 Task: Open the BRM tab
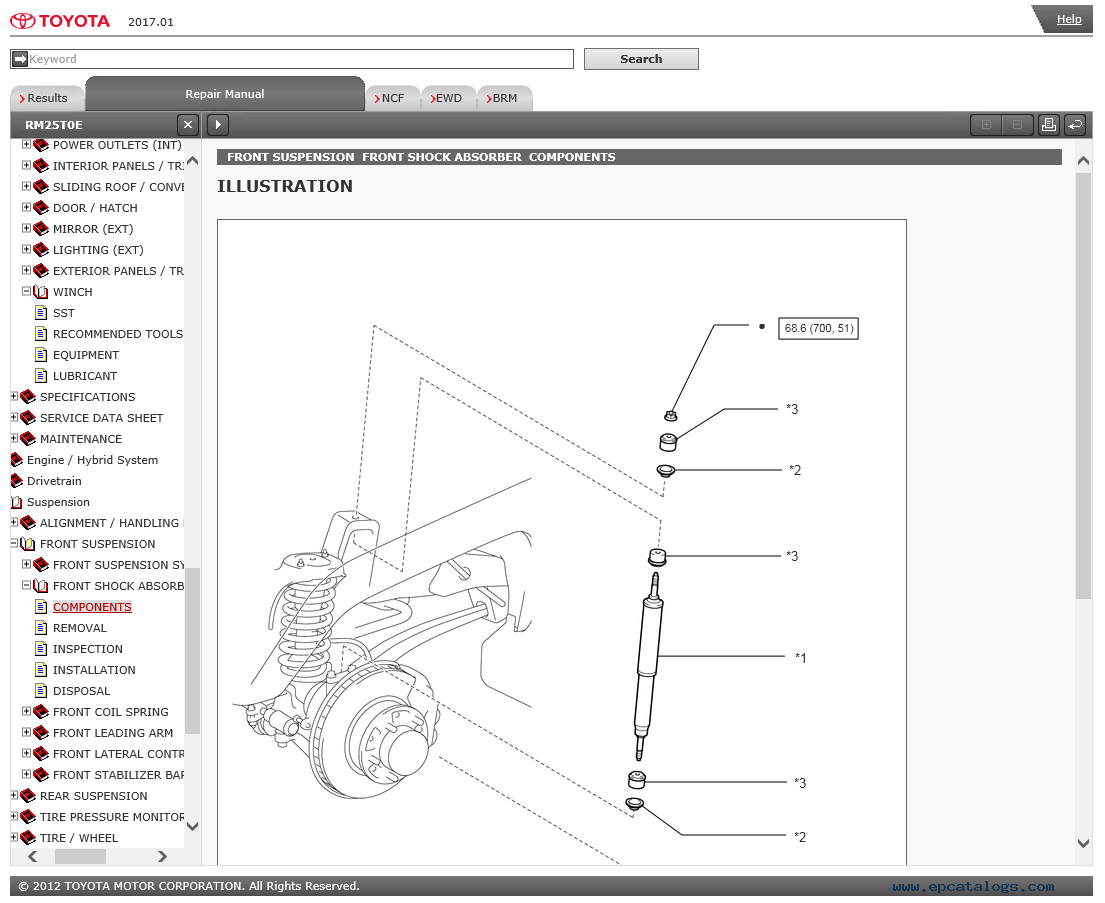[x=505, y=98]
